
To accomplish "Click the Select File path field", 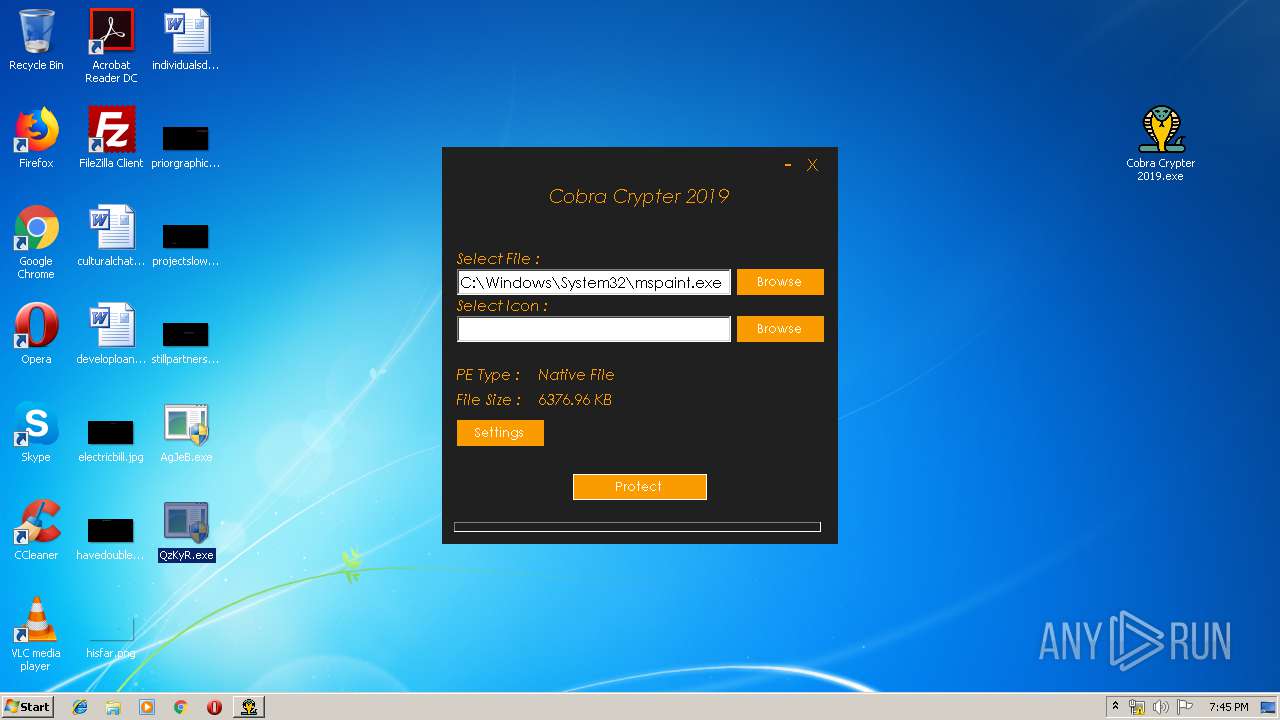I will pyautogui.click(x=594, y=282).
